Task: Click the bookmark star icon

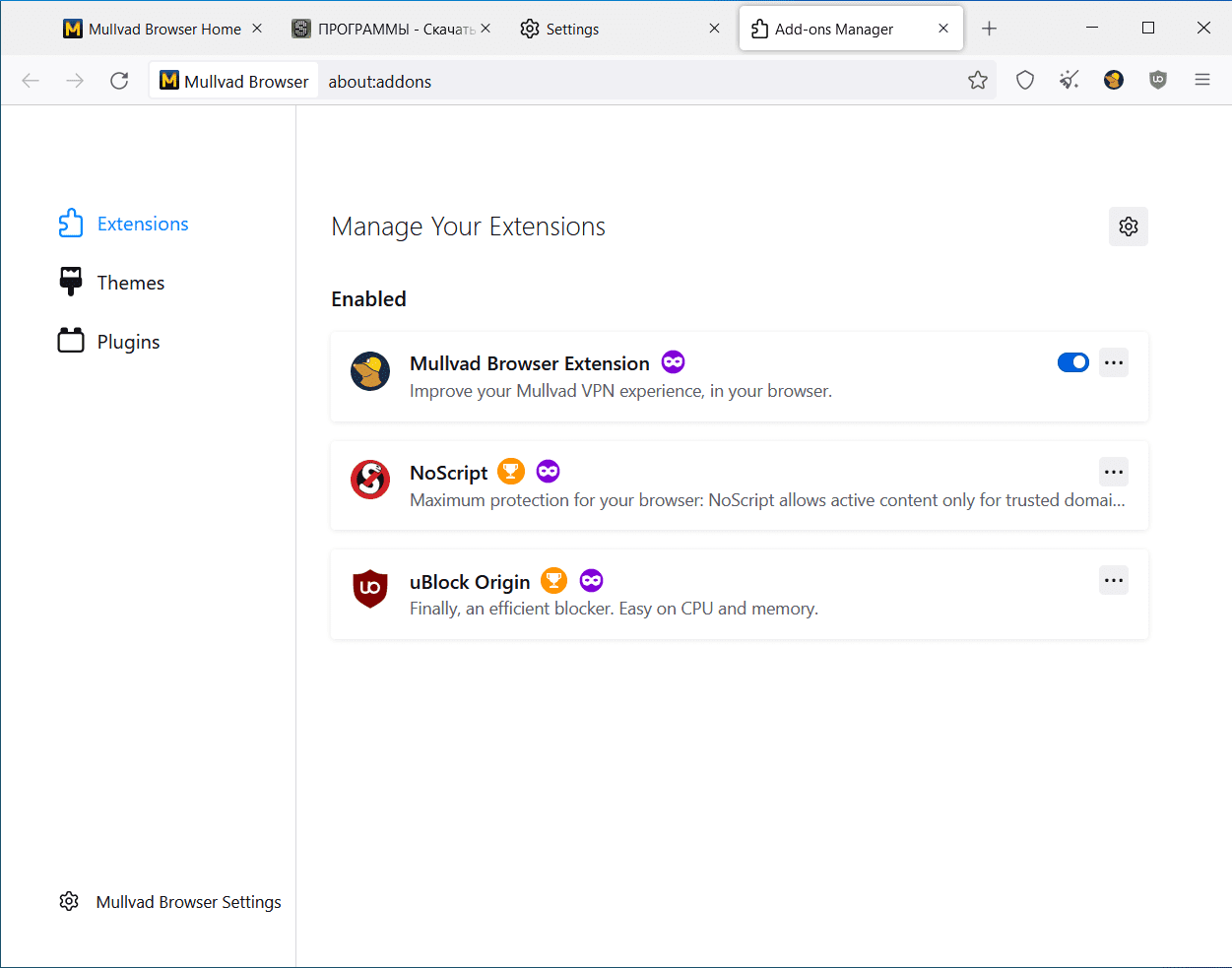Action: tap(977, 81)
